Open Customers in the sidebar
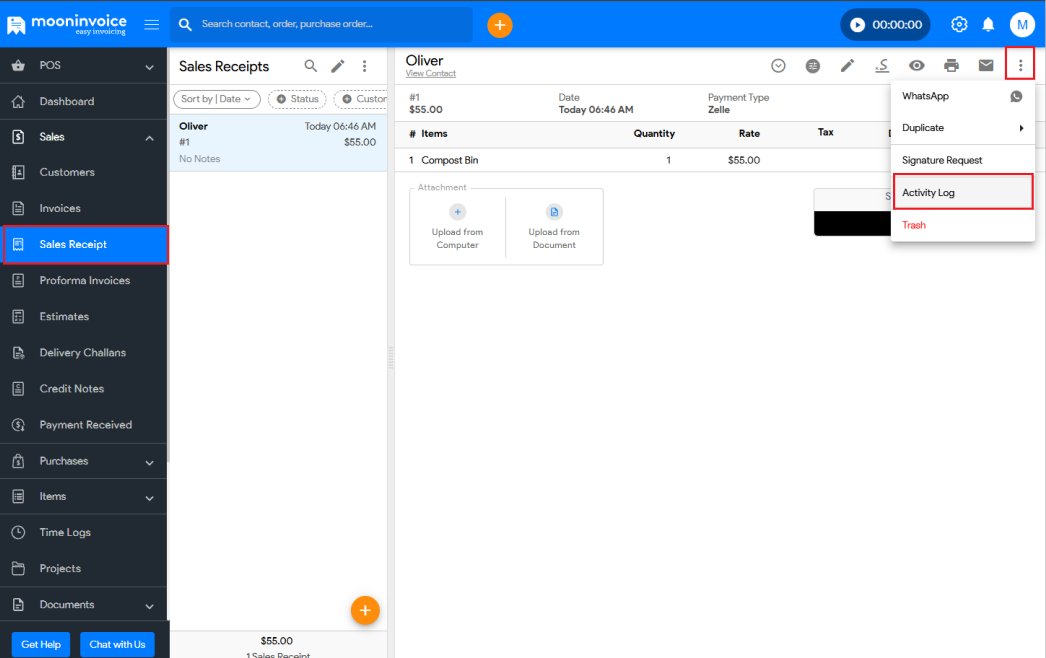The image size is (1046, 658). click(x=83, y=172)
